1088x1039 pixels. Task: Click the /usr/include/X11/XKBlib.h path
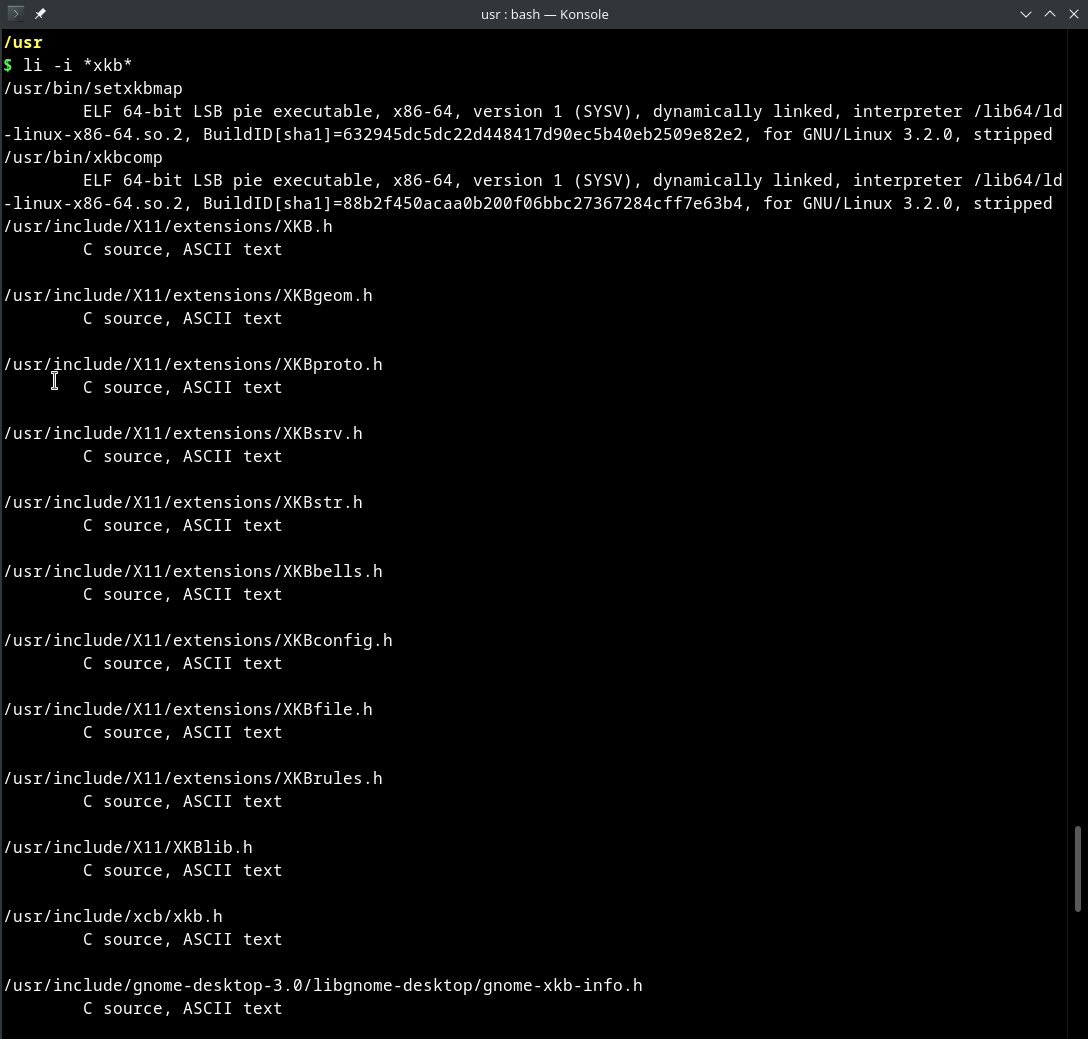point(128,847)
